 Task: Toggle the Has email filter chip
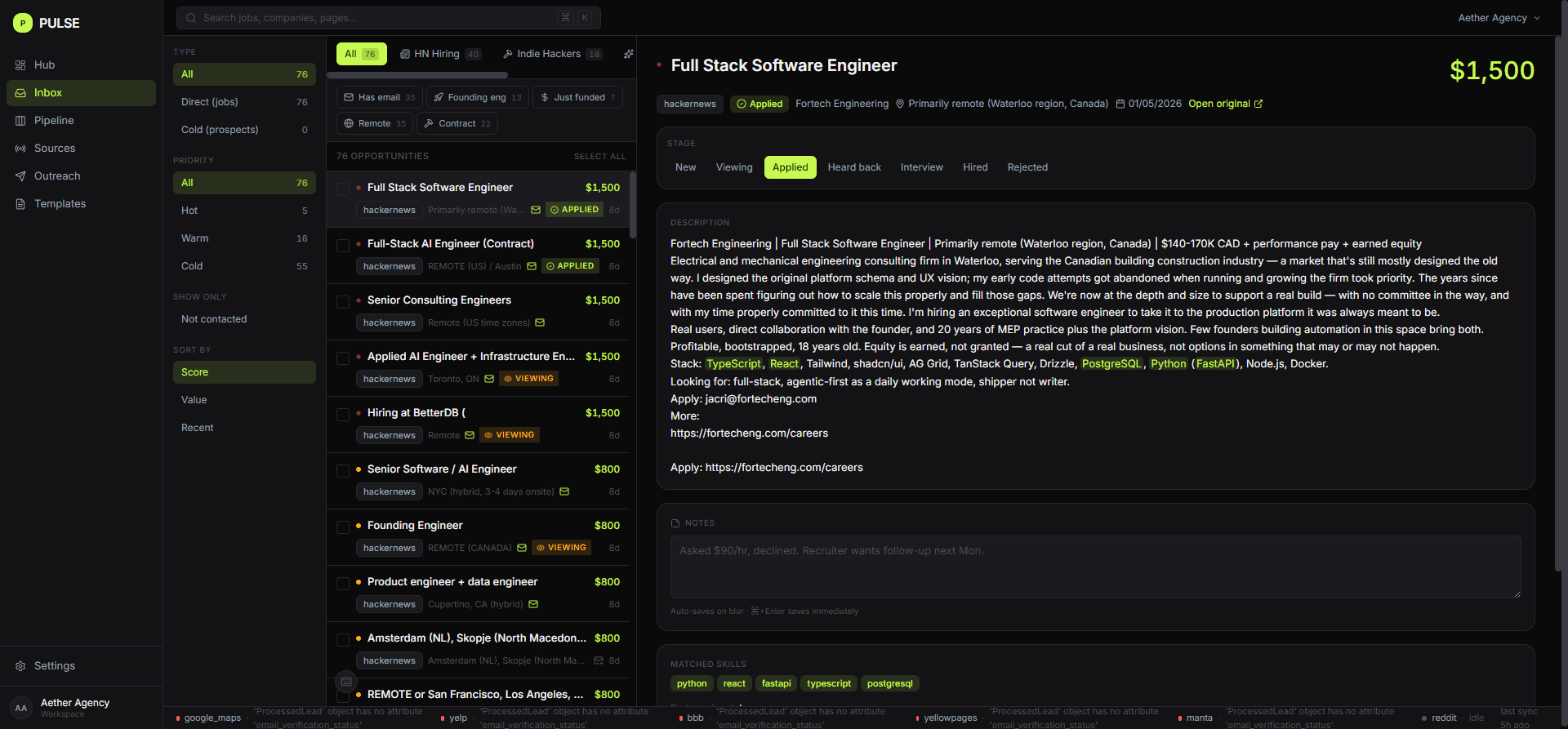(380, 97)
